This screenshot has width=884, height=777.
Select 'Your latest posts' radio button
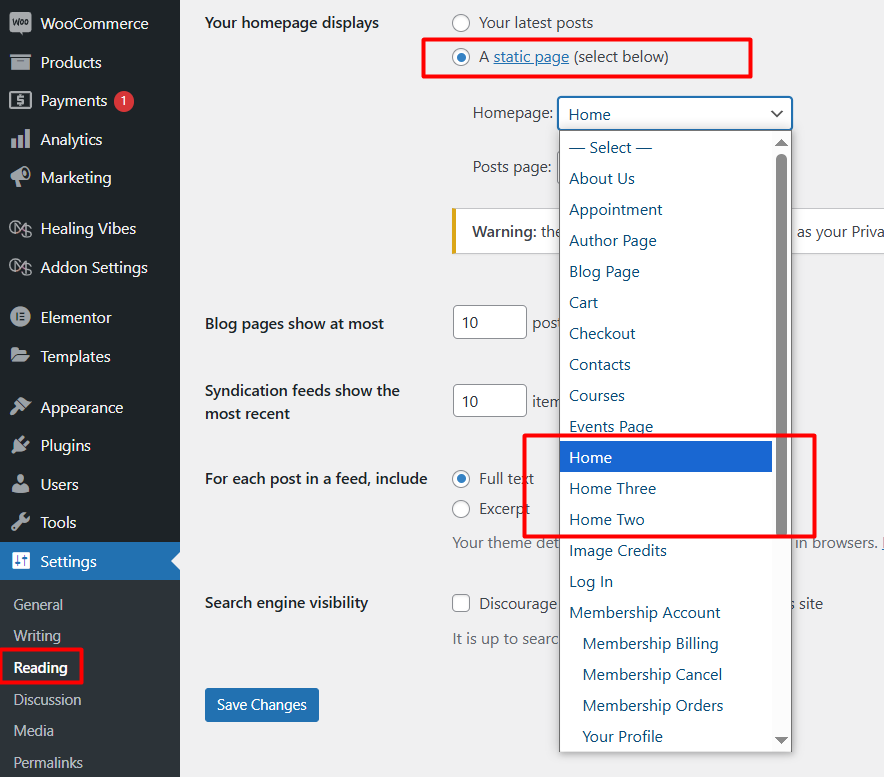pyautogui.click(x=461, y=23)
